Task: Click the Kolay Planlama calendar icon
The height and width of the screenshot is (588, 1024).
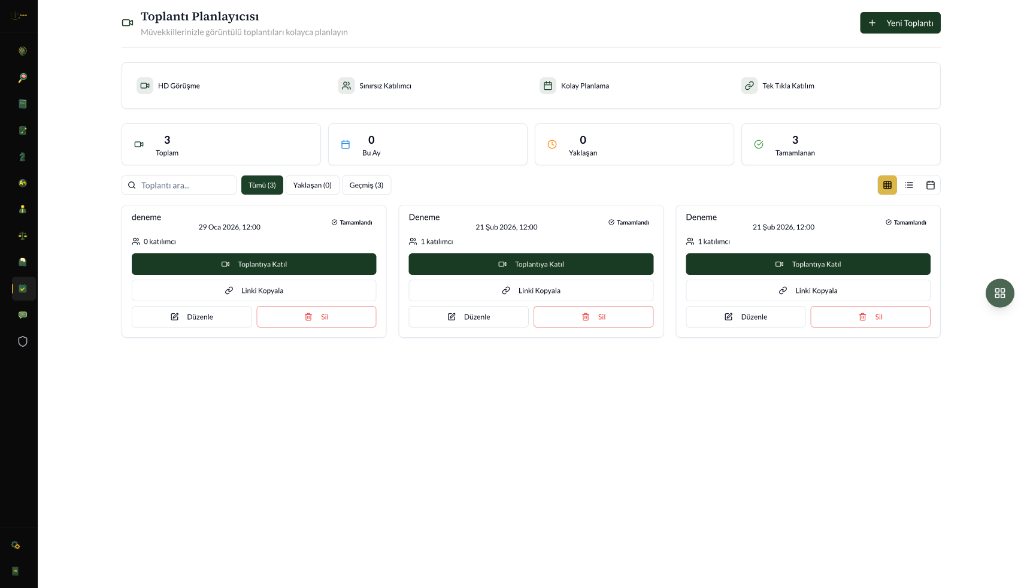Action: click(x=548, y=86)
